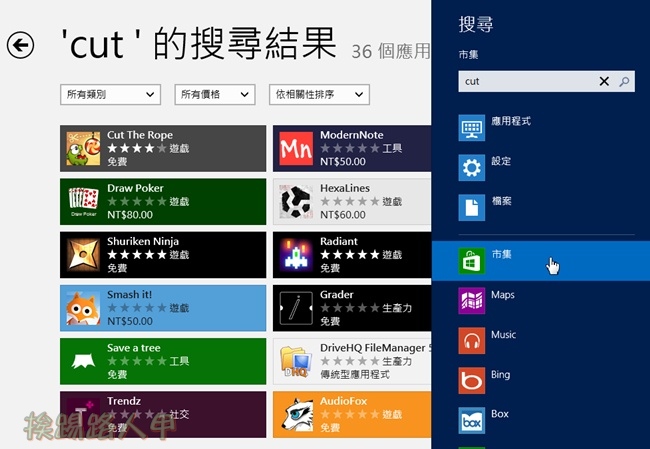Image resolution: width=650 pixels, height=449 pixels.
Task: Choose Bing label in search list
Action: pos(500,375)
